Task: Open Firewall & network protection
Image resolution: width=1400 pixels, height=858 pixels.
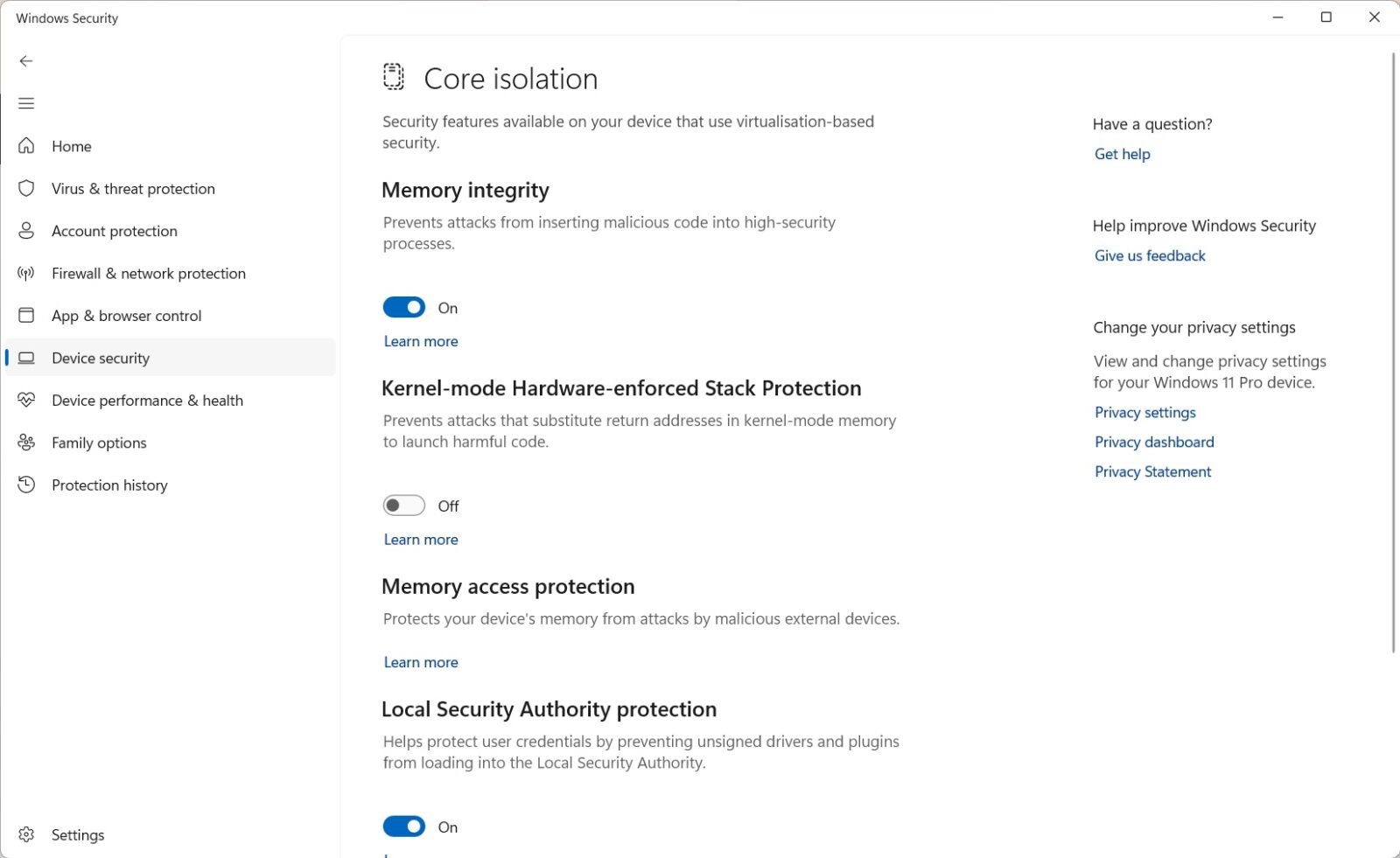Action: 148,273
